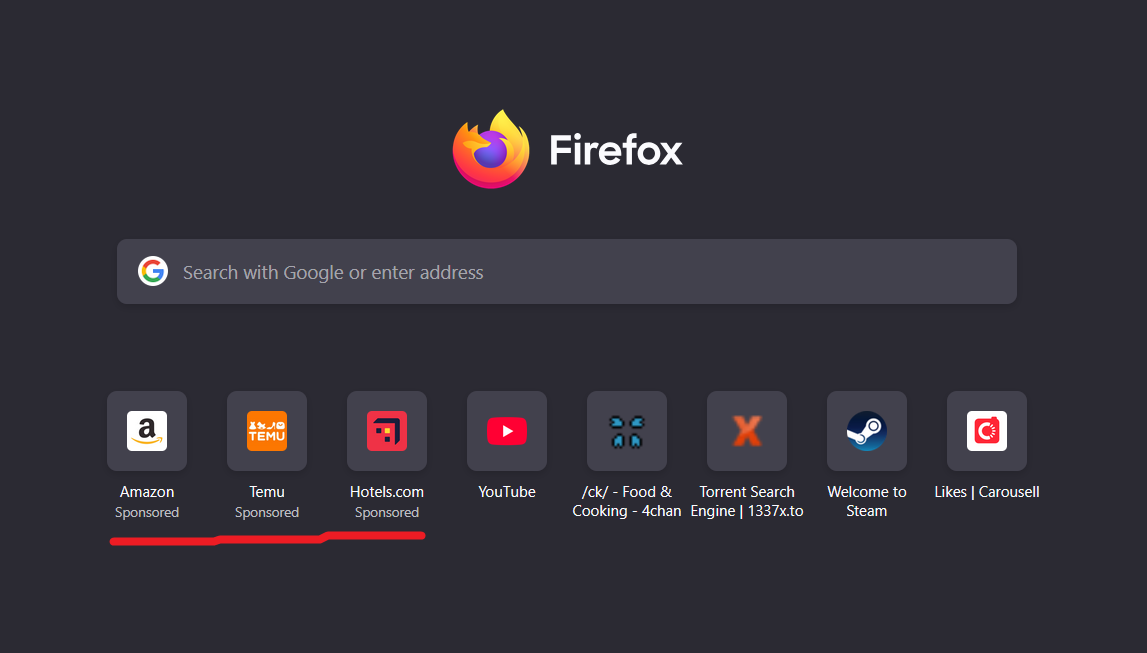
Task: Open the YouTube shortcut tile
Action: click(507, 431)
